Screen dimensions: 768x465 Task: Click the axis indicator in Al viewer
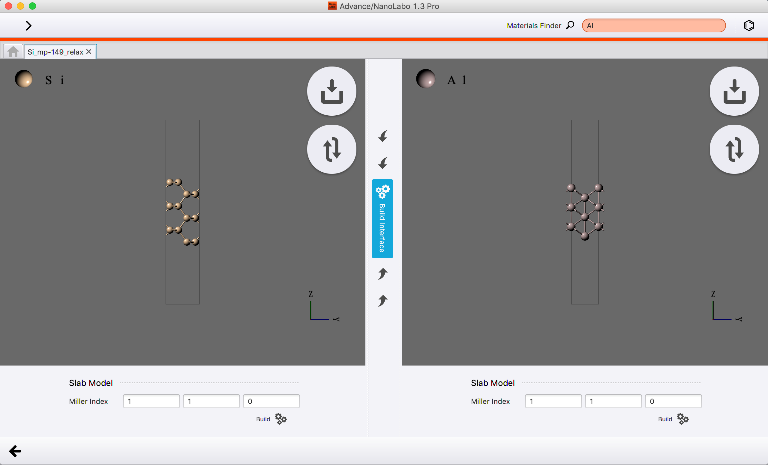click(x=726, y=307)
